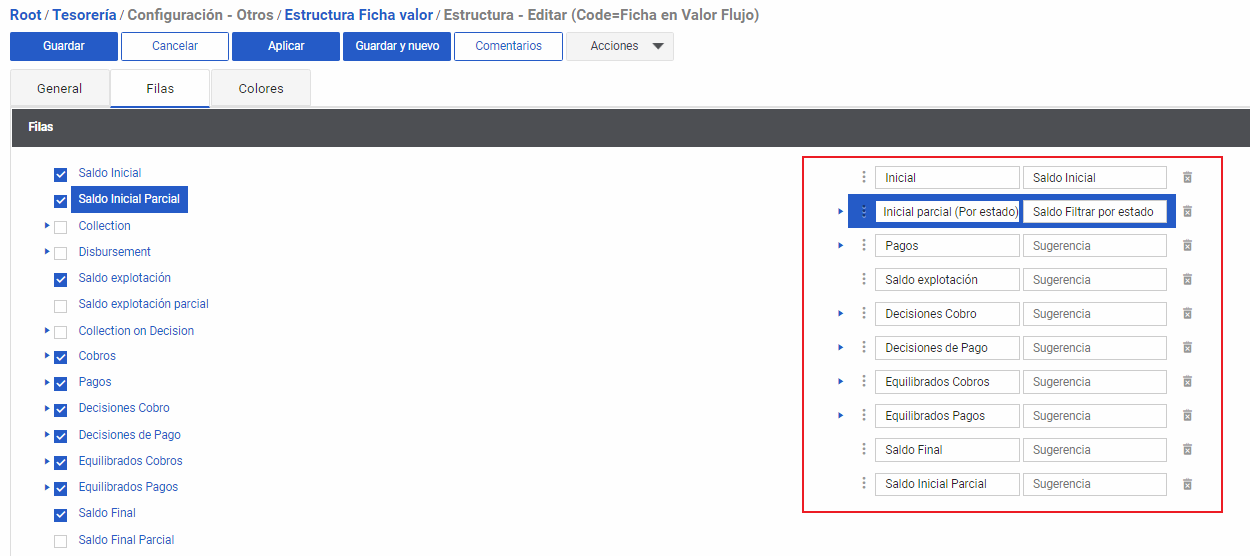Enable the Saldo explotación parcial checkbox

click(x=61, y=305)
